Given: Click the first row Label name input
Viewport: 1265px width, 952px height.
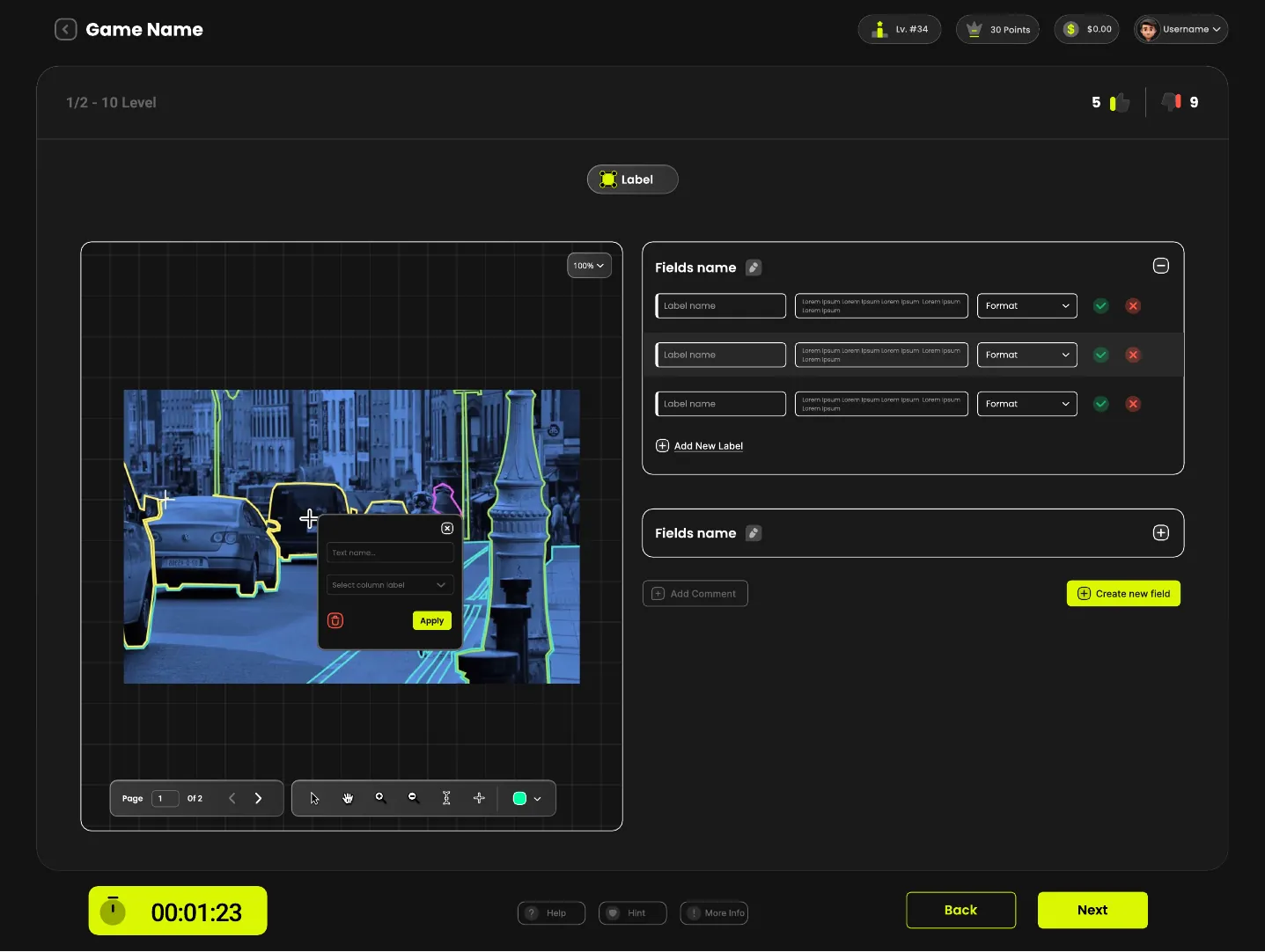Looking at the screenshot, I should (721, 306).
